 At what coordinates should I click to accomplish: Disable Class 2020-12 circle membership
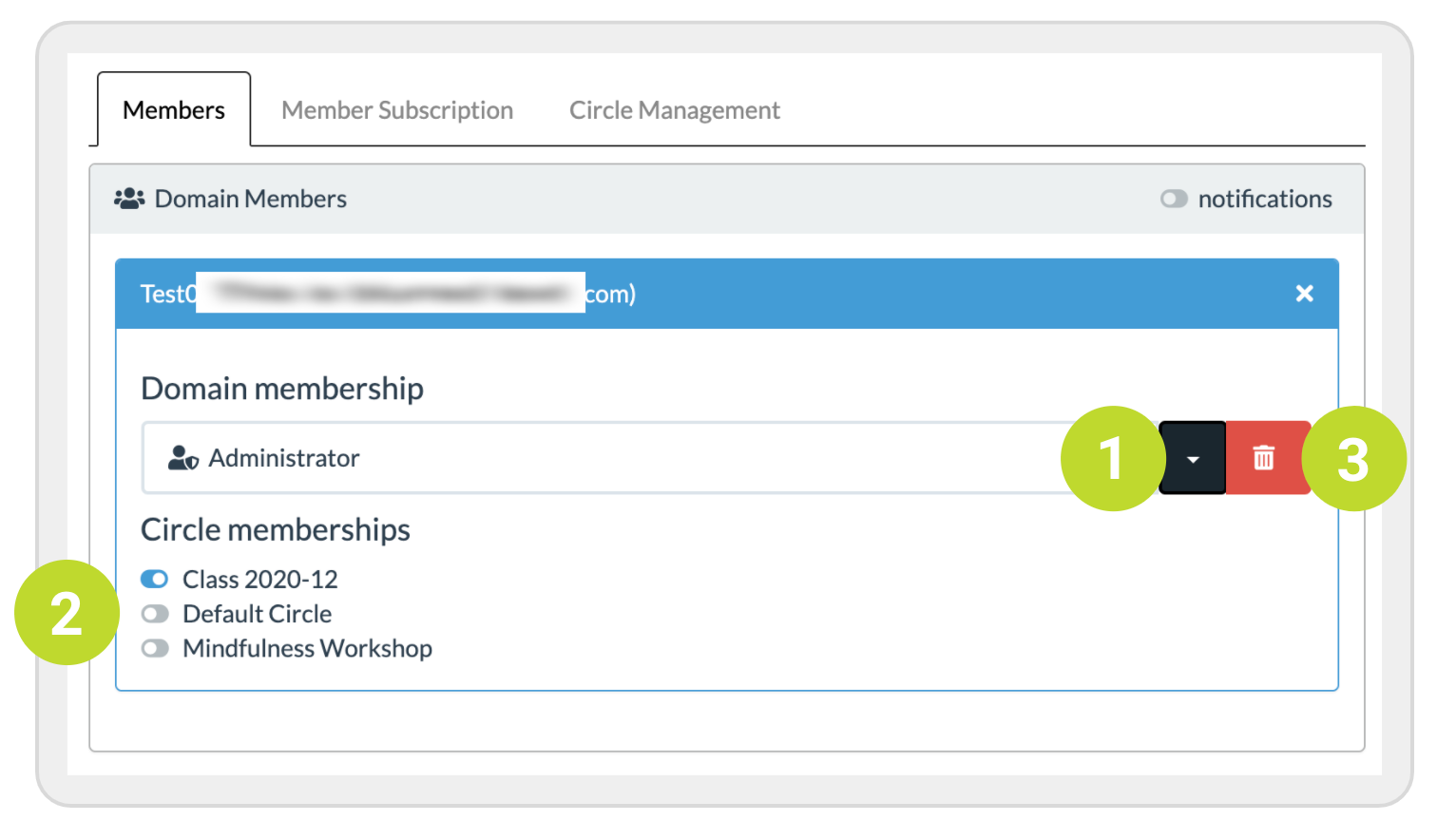[155, 579]
